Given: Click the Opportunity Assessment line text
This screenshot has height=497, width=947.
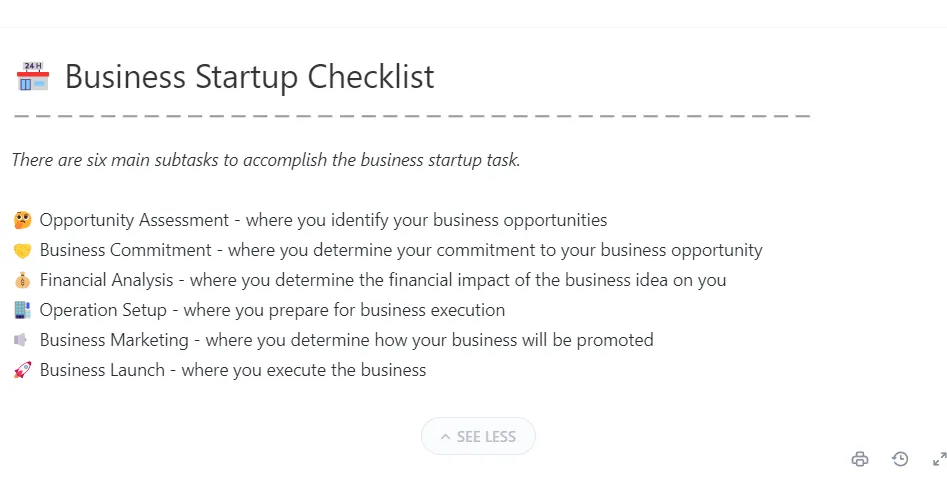Looking at the screenshot, I should [x=323, y=220].
